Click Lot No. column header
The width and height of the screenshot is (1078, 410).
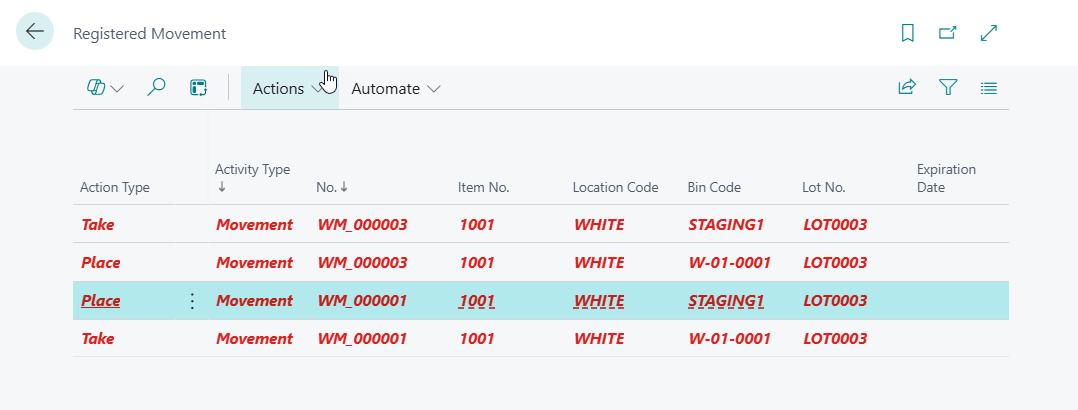(824, 187)
